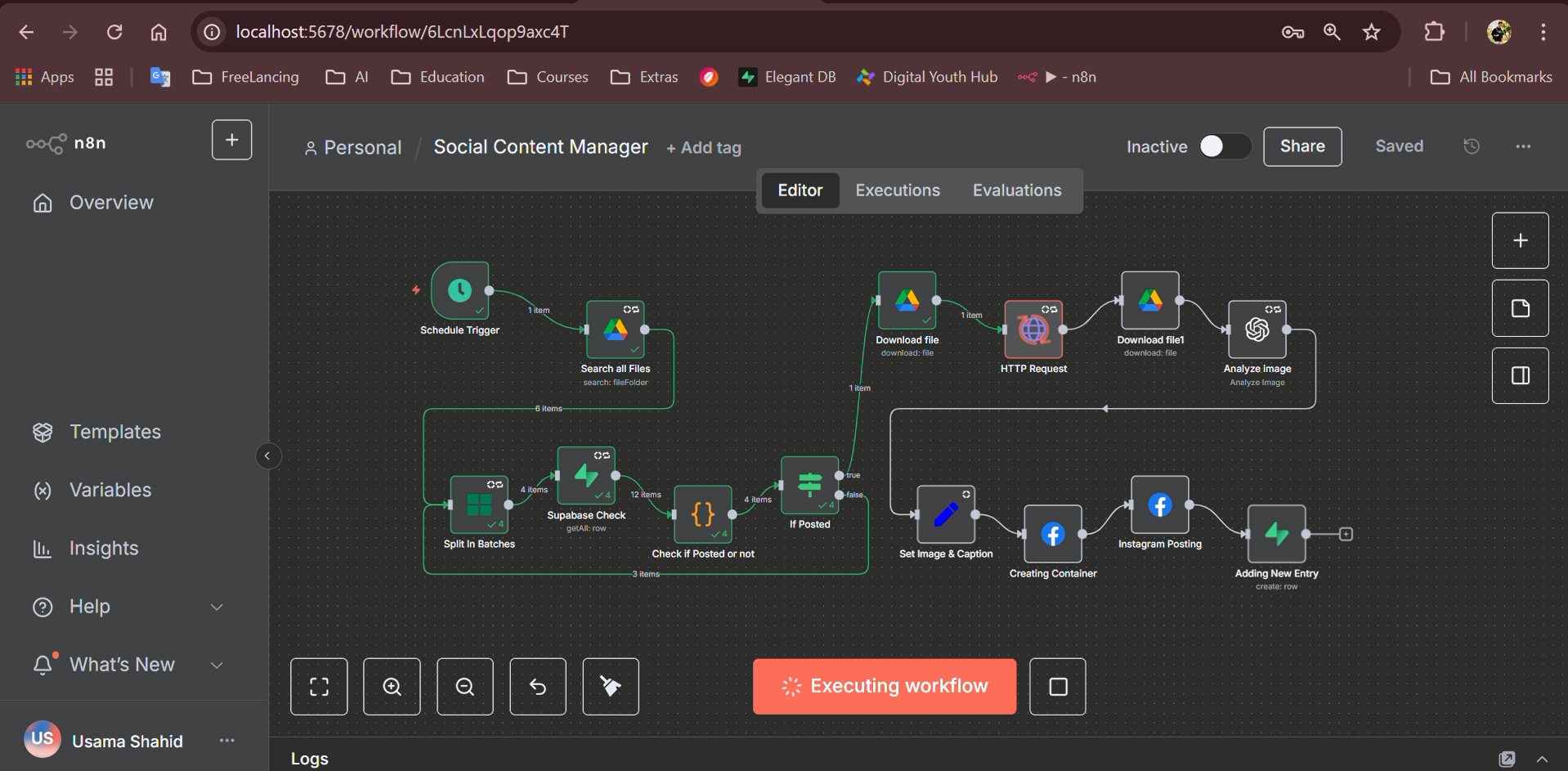
Task: Pop out the Logs panel
Action: 1507,759
